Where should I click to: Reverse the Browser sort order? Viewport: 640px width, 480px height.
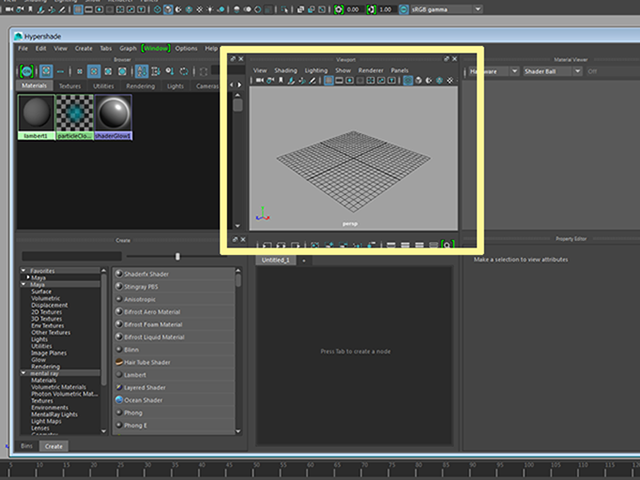point(184,71)
